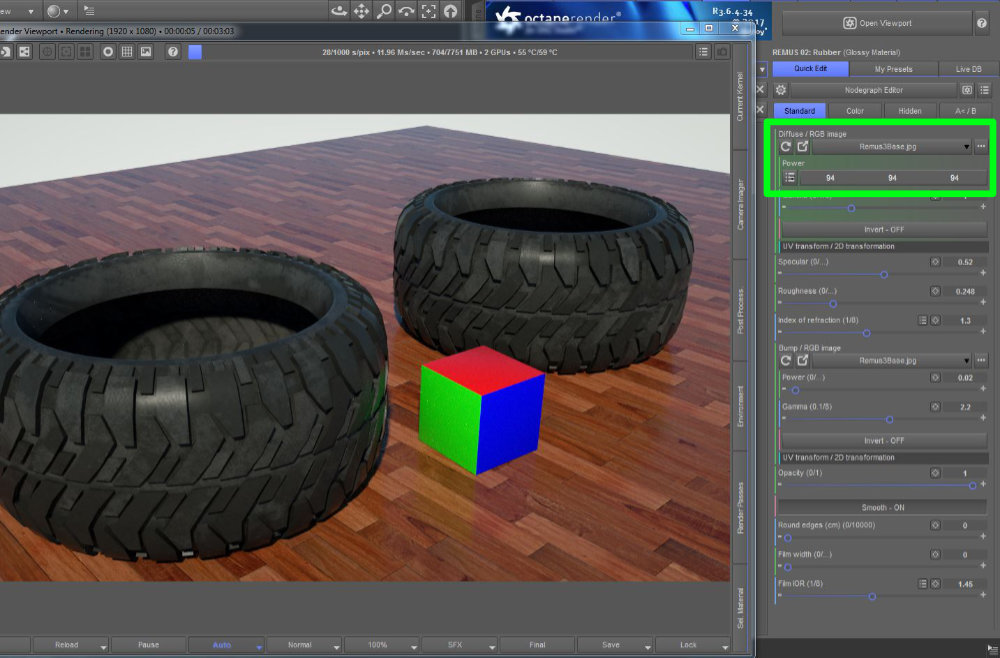Select the A< / B tab
The width and height of the screenshot is (1000, 658).
[x=966, y=110]
